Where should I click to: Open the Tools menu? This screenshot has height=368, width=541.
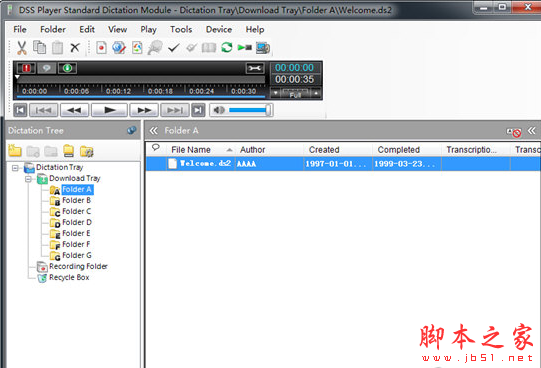pyautogui.click(x=181, y=30)
